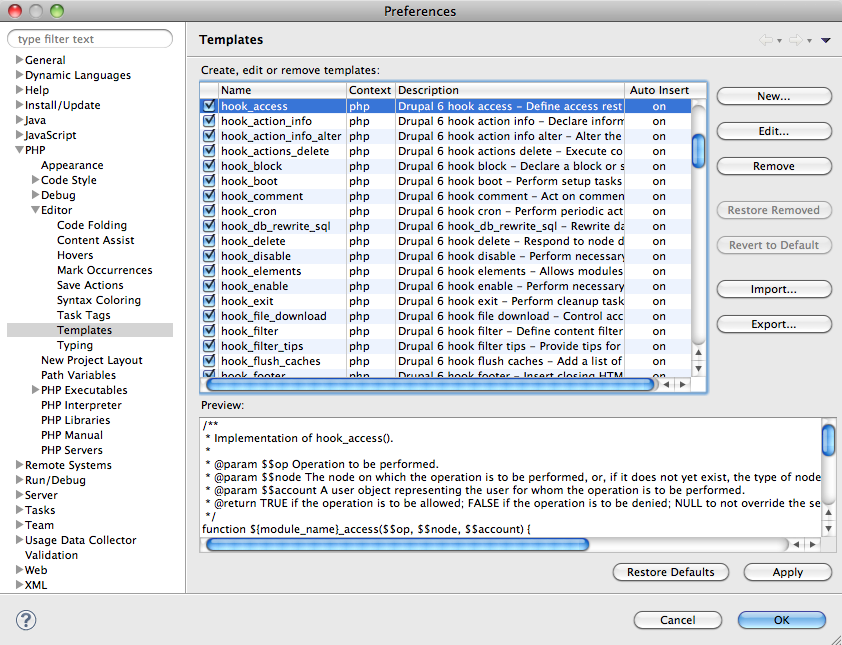Open the Task Tags page
Screen dimensions: 842x645
[x=84, y=315]
